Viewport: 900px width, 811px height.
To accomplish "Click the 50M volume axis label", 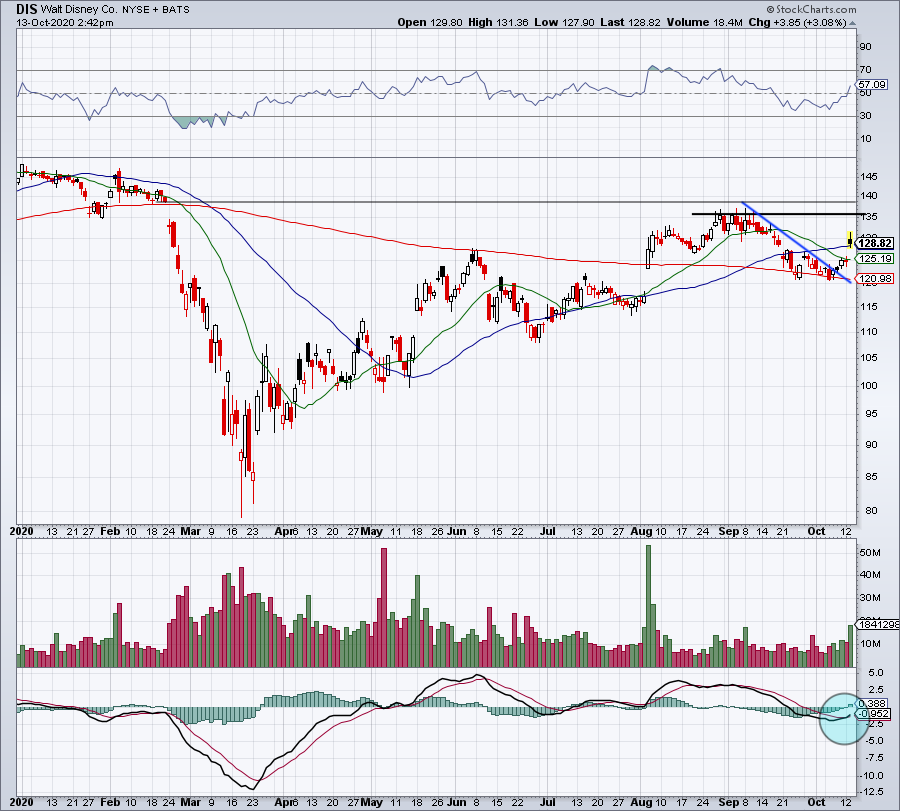I will (x=870, y=553).
